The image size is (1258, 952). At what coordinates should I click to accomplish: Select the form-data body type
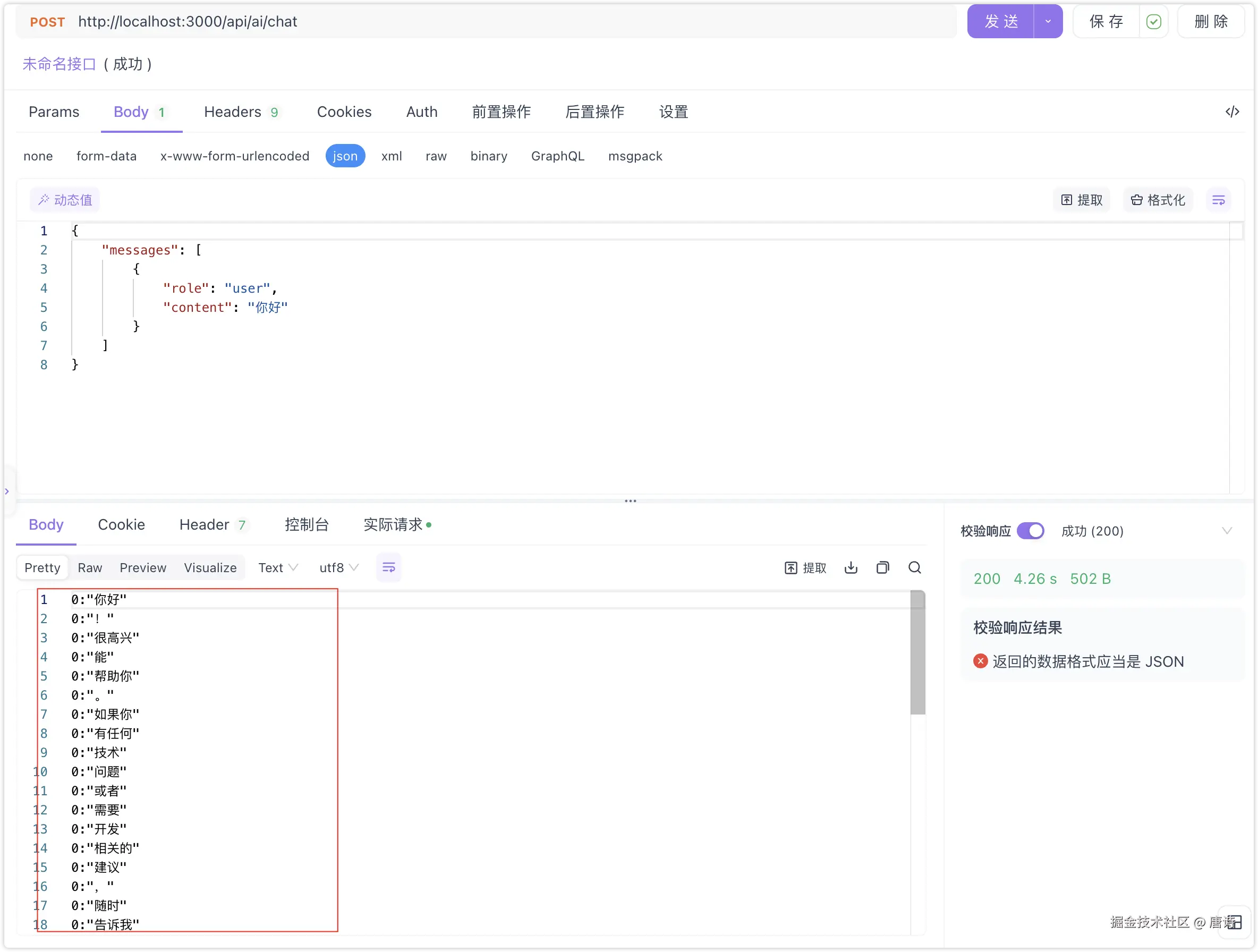pos(106,156)
